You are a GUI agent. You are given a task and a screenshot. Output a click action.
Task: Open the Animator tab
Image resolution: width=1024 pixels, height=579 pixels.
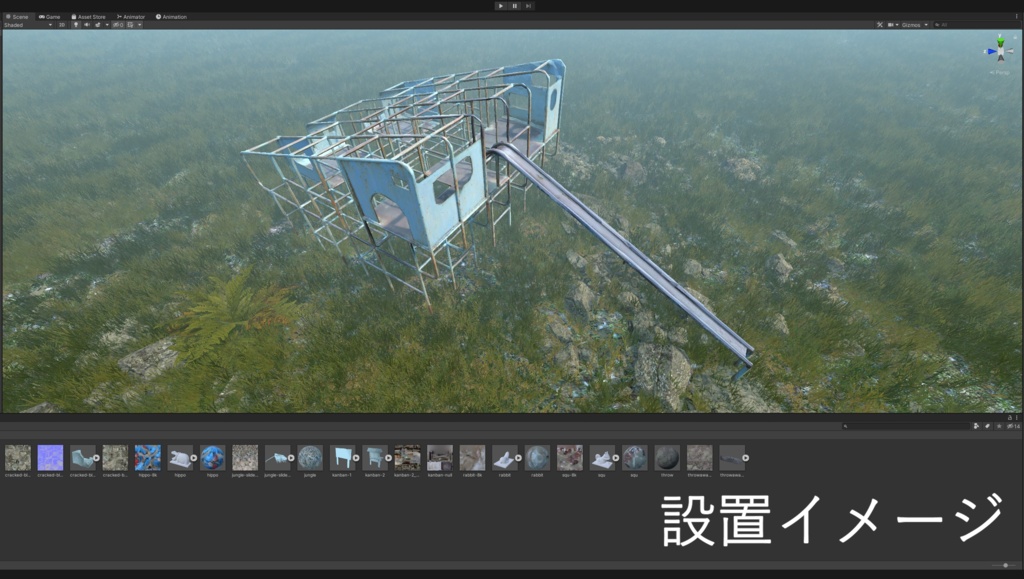coord(131,17)
